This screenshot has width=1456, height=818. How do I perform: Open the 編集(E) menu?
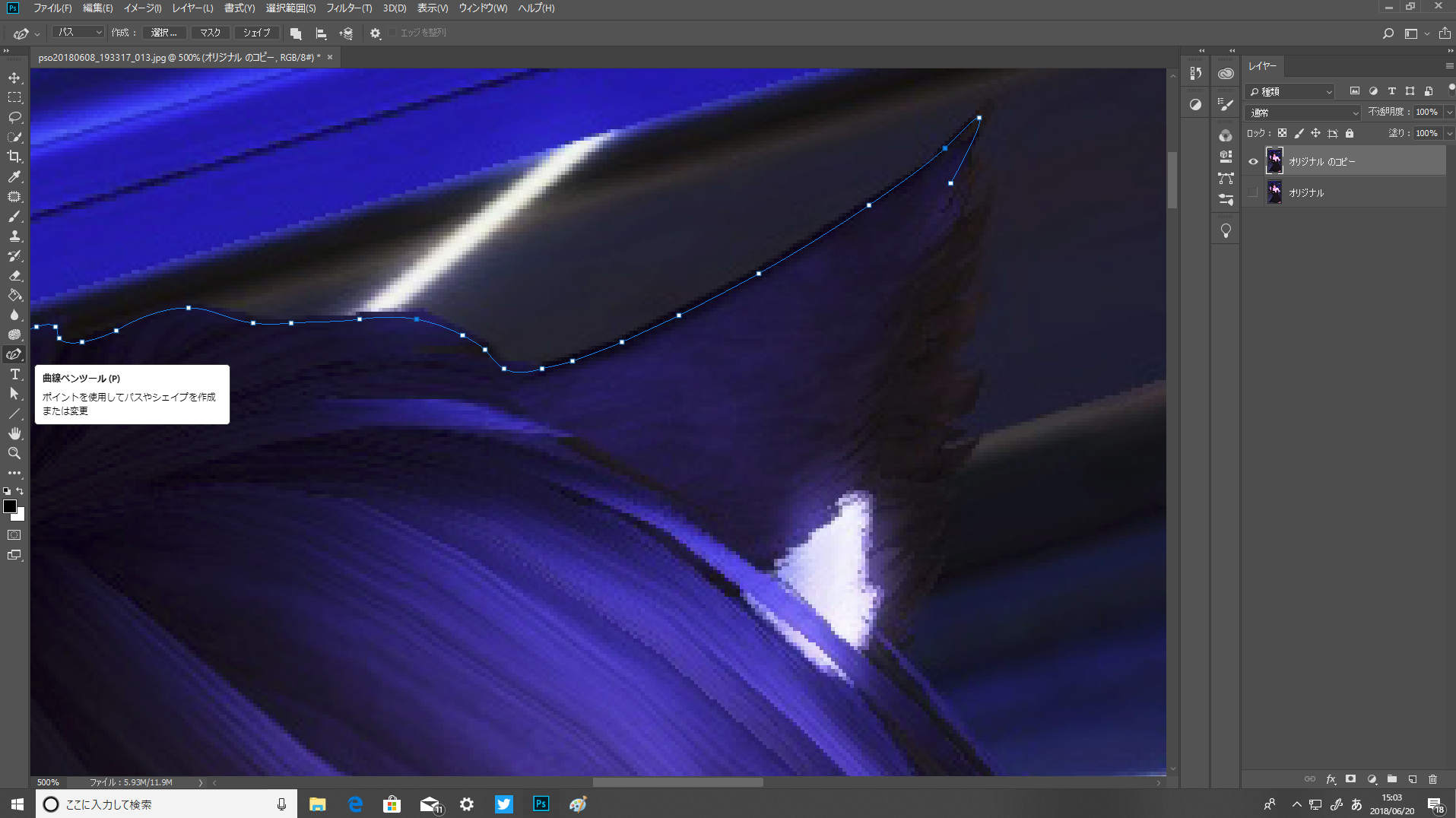[x=97, y=8]
